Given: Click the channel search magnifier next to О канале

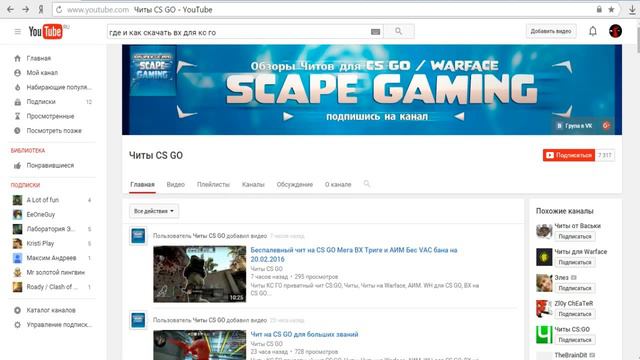Looking at the screenshot, I should click(367, 184).
